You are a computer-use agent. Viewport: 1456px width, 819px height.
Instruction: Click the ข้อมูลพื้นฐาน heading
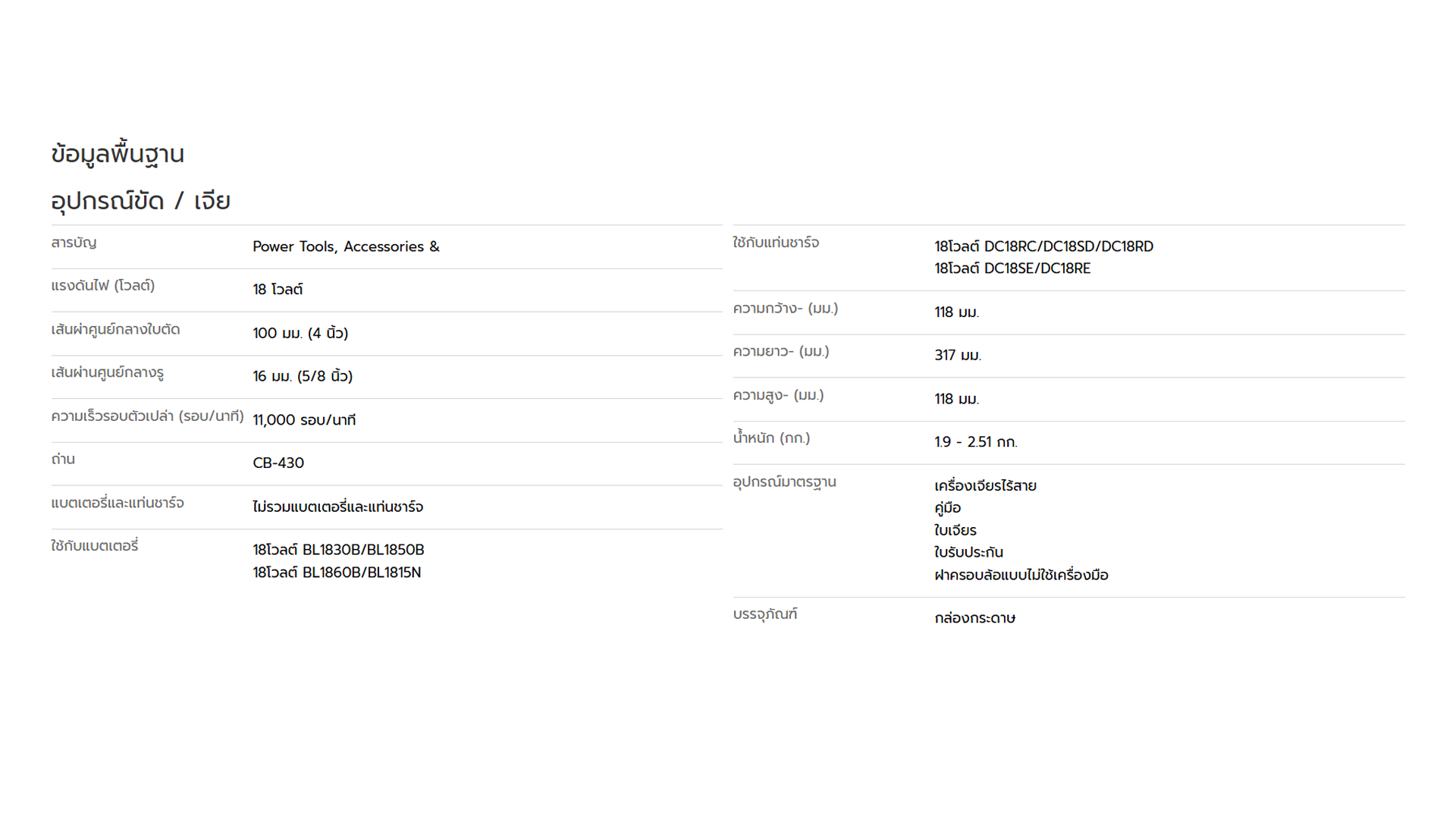tap(118, 155)
